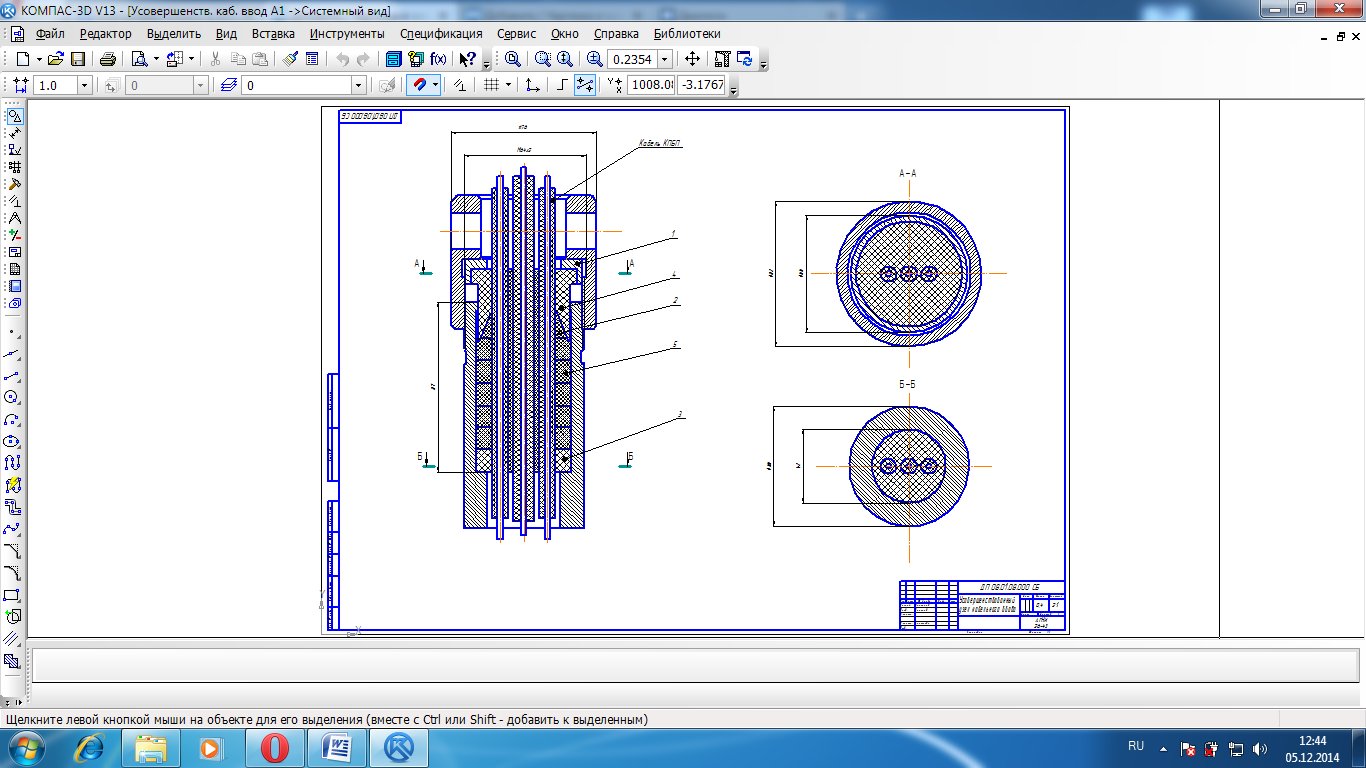The height and width of the screenshot is (768, 1366).
Task: Open the Variables f(x) tool
Action: pyautogui.click(x=438, y=59)
